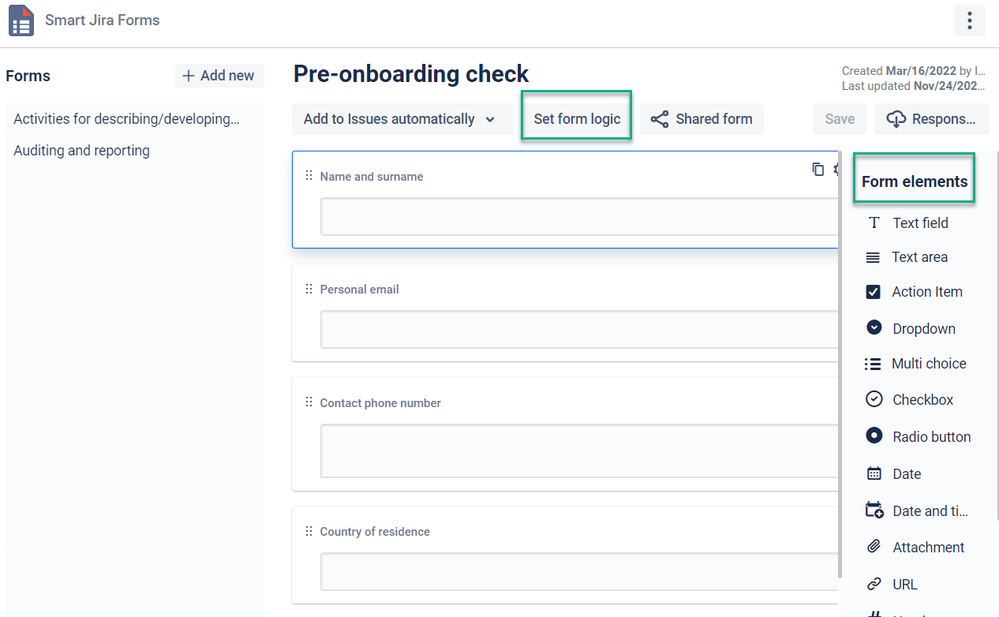Screen dimensions: 999x617
Task: Open Activities for describing/developing form
Action: click(x=126, y=119)
